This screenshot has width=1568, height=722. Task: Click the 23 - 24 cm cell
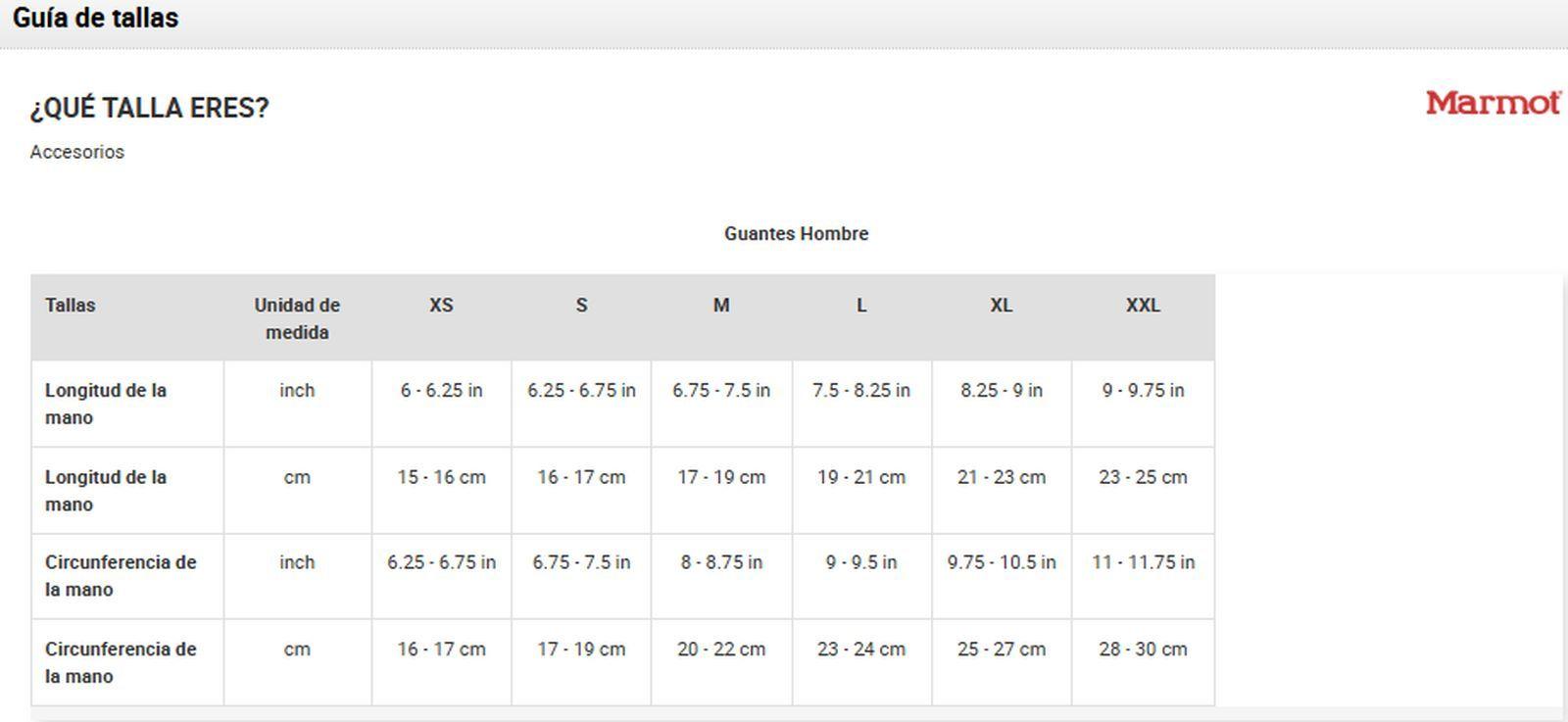(x=861, y=650)
